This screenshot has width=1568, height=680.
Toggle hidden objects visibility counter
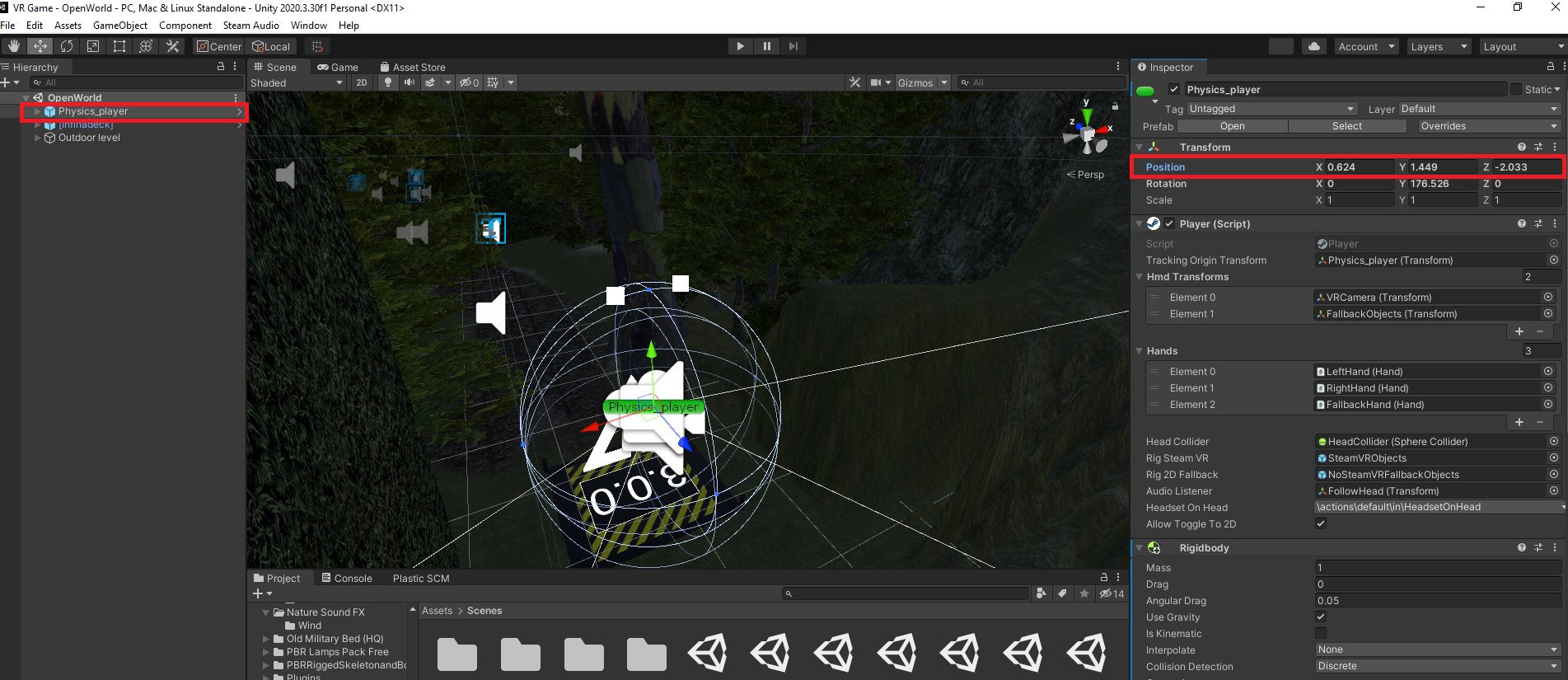coord(469,82)
